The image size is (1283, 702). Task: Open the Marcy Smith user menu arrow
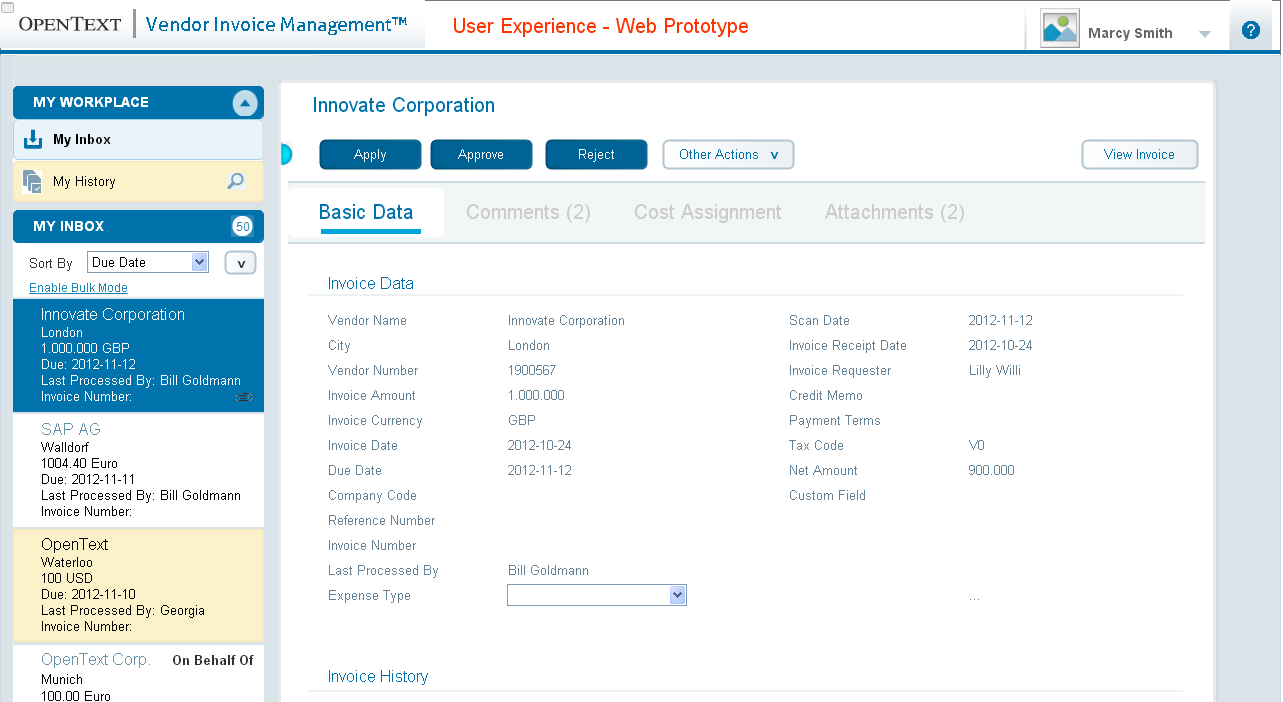pyautogui.click(x=1205, y=34)
